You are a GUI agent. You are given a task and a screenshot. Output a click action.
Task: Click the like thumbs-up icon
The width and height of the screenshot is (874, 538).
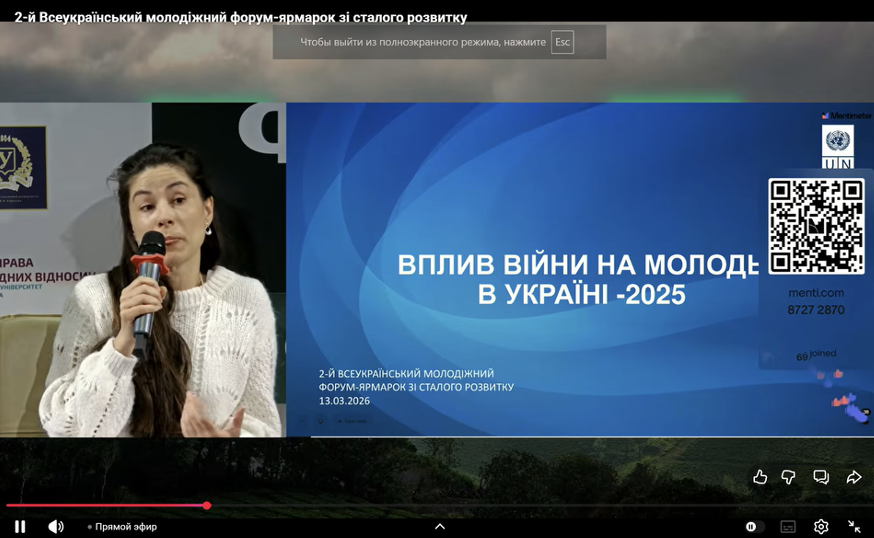click(x=760, y=477)
